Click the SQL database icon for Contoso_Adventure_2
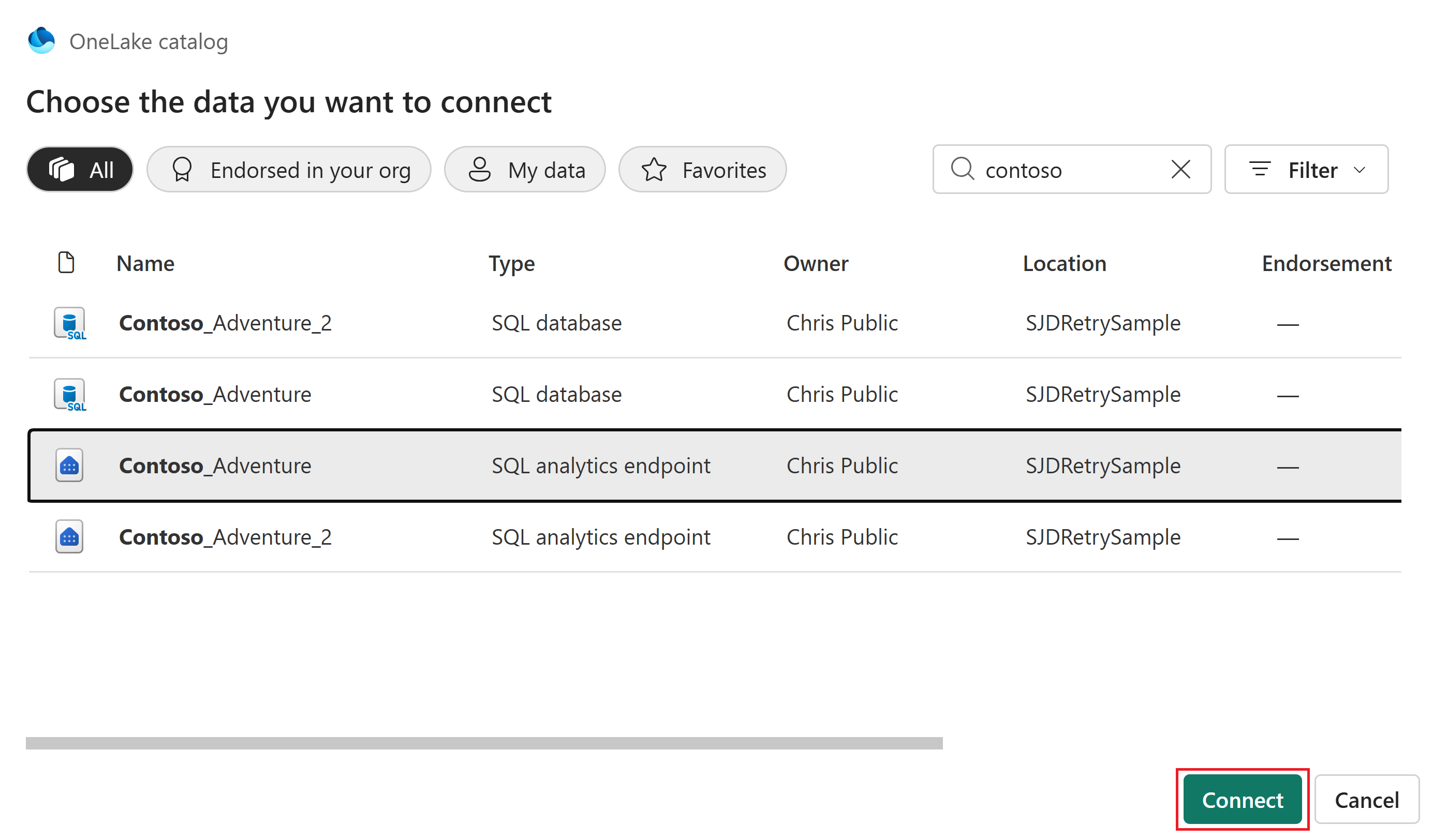The width and height of the screenshot is (1433, 840). [69, 323]
